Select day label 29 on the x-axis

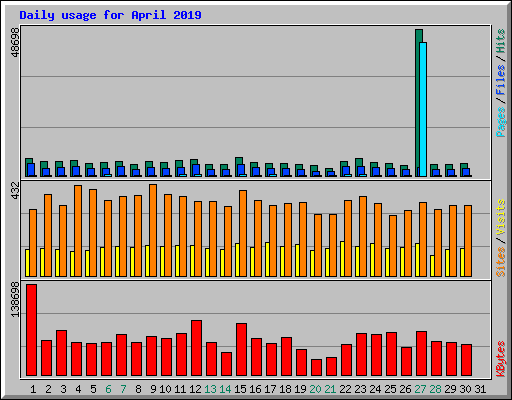point(450,389)
